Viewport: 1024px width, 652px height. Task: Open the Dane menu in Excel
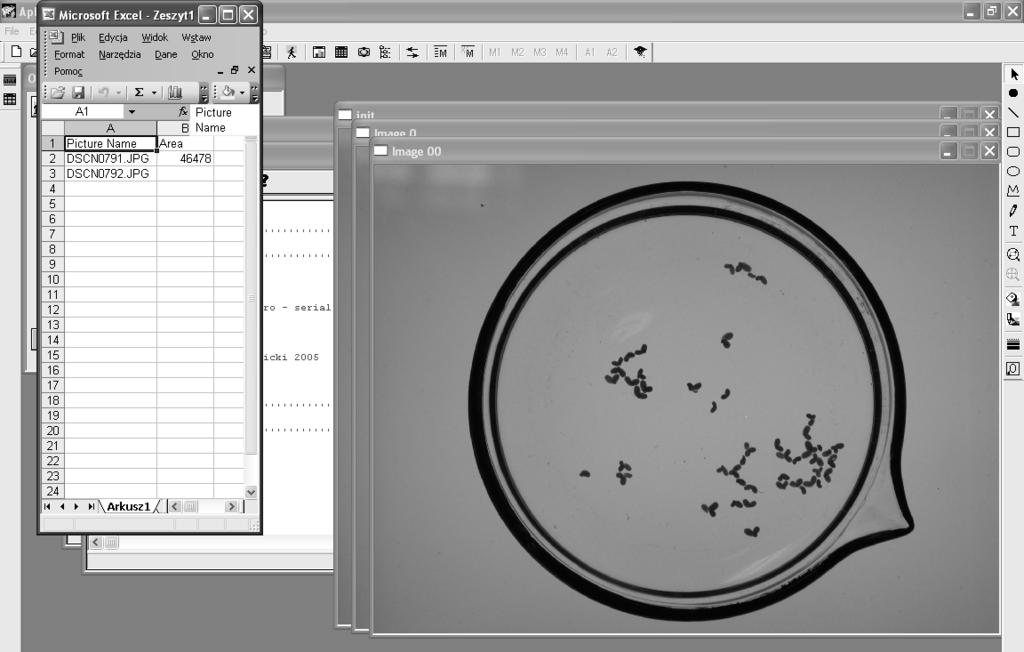(166, 55)
